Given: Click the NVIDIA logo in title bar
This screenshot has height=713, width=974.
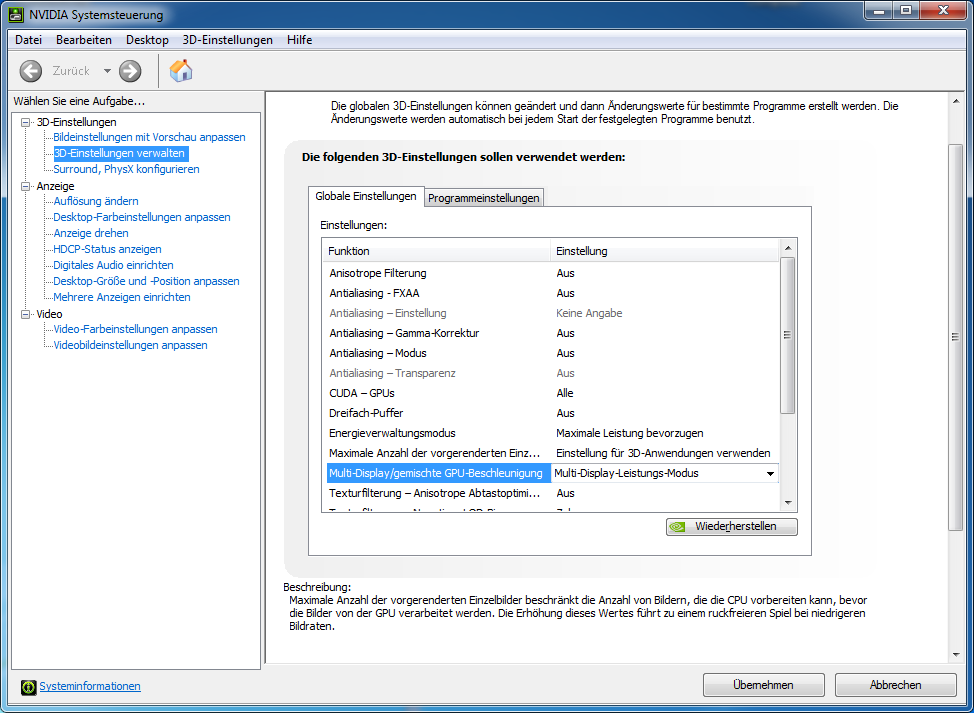Looking at the screenshot, I should [18, 14].
